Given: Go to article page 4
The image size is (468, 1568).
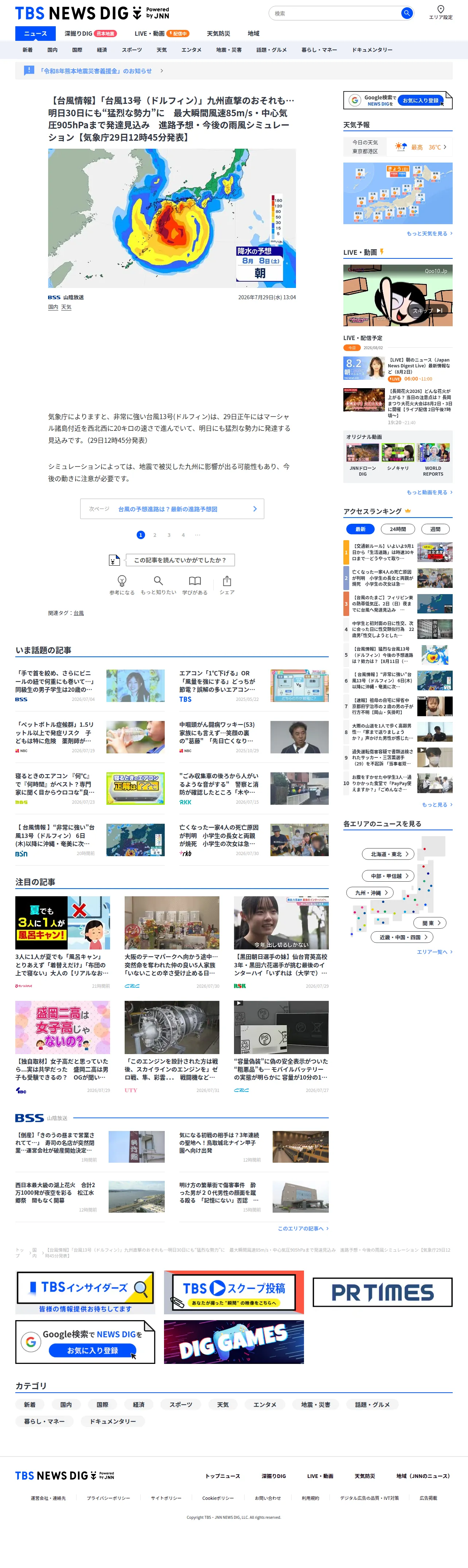Looking at the screenshot, I should (x=183, y=535).
